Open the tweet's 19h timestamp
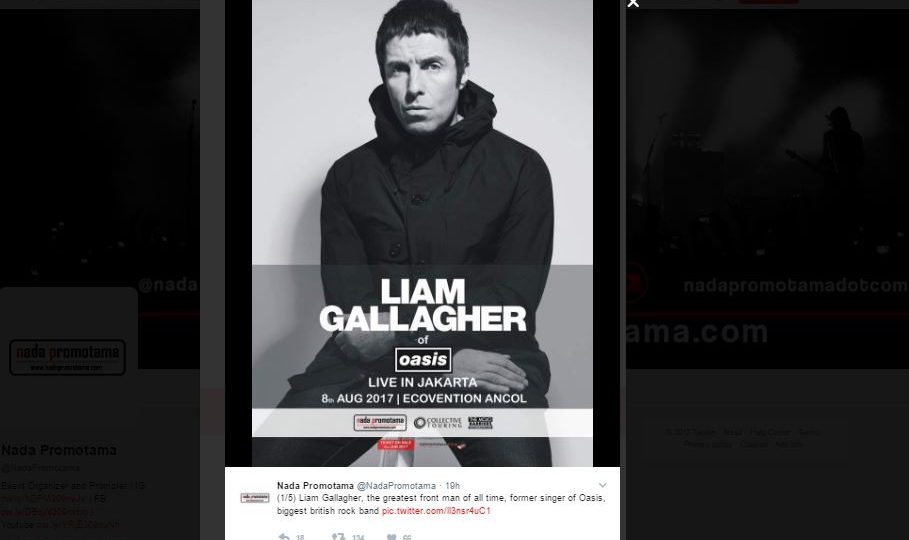 (452, 485)
